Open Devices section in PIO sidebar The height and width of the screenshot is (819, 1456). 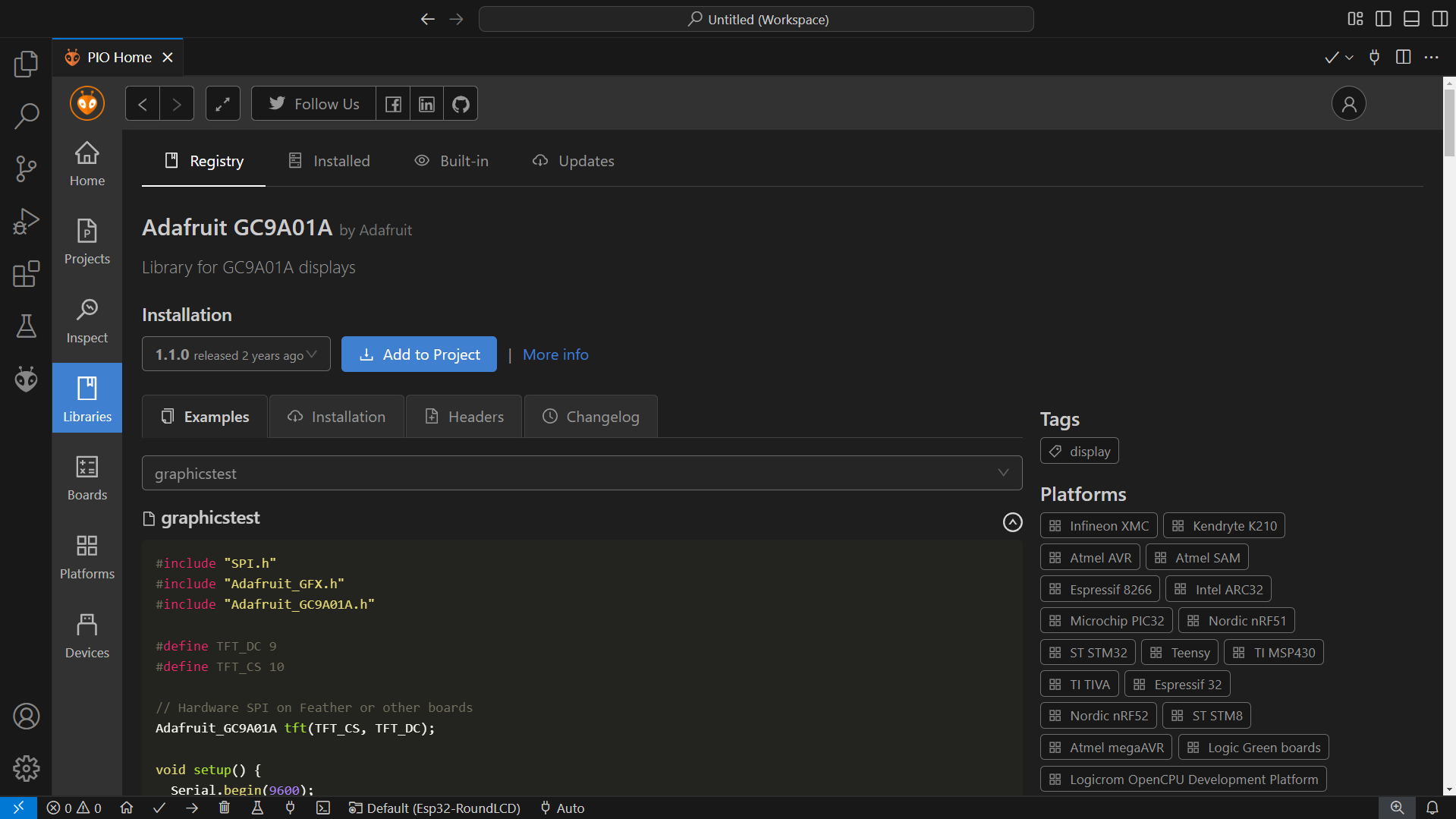[x=87, y=636]
